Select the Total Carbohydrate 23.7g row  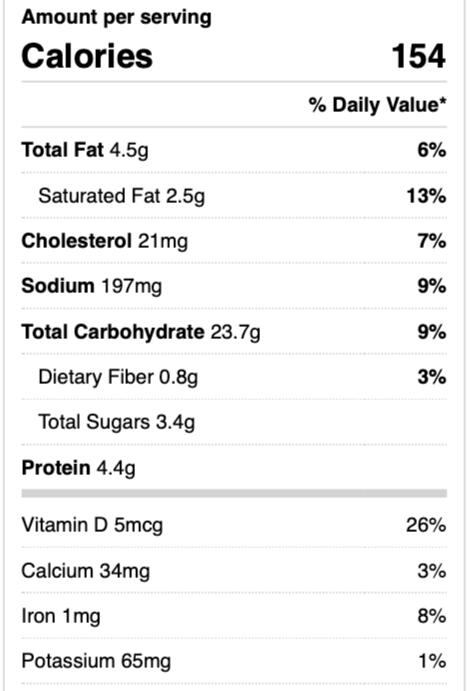click(x=234, y=332)
